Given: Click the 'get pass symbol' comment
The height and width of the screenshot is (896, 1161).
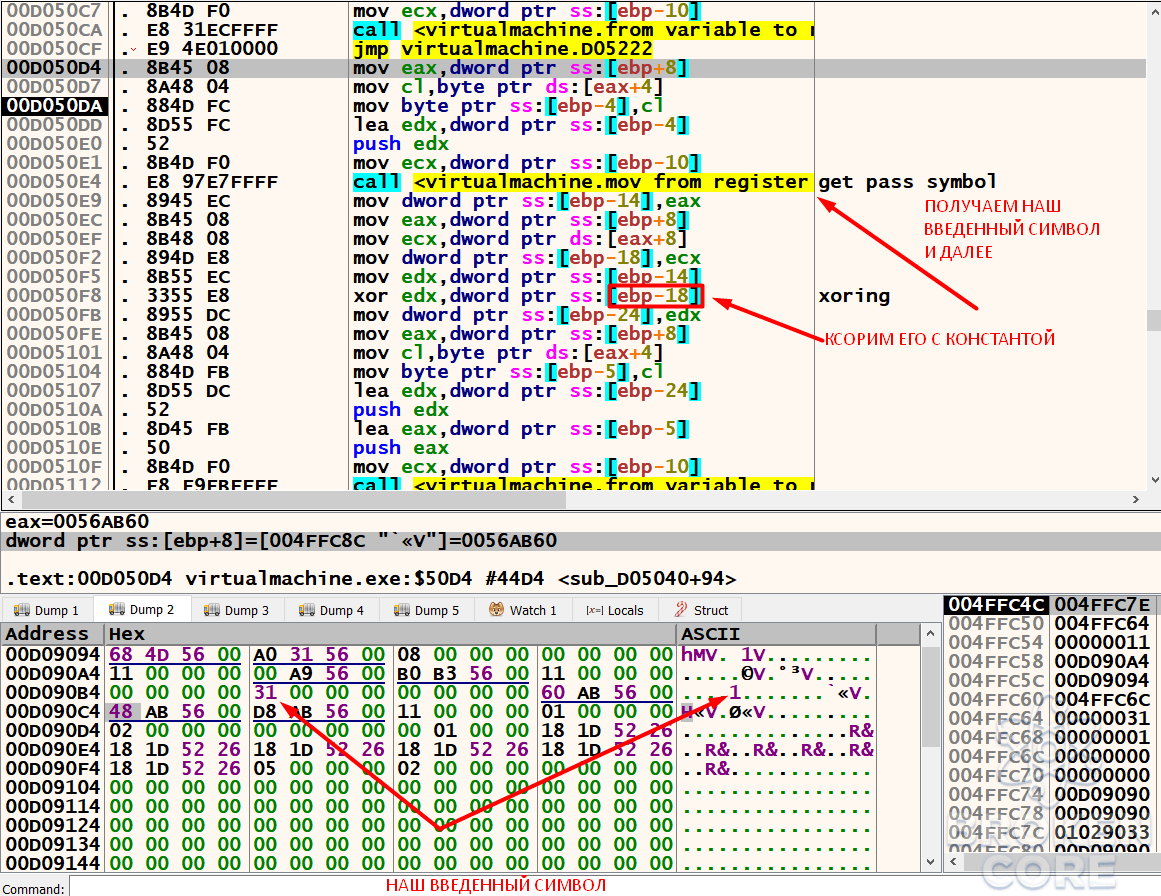Looking at the screenshot, I should click(907, 182).
